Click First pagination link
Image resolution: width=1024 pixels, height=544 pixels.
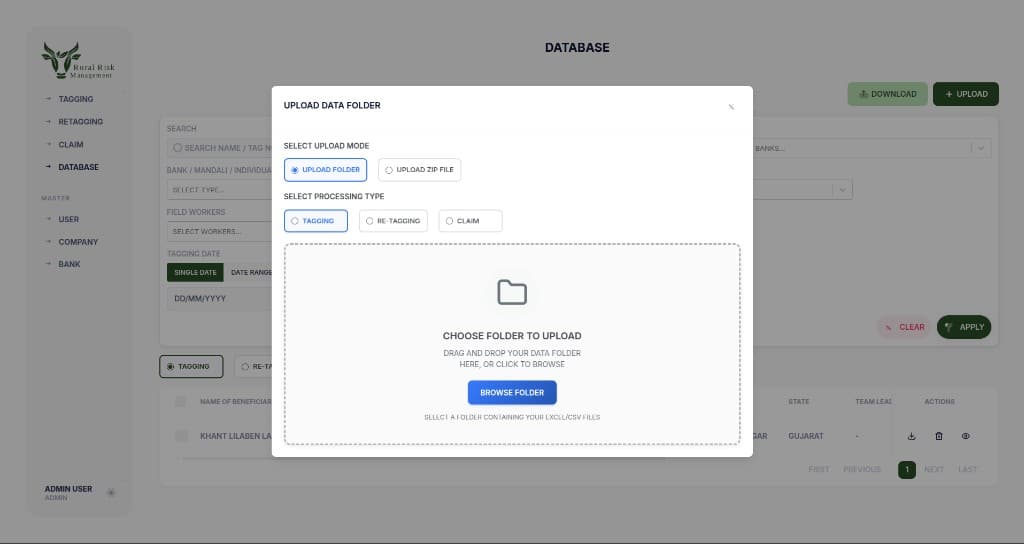[818, 470]
